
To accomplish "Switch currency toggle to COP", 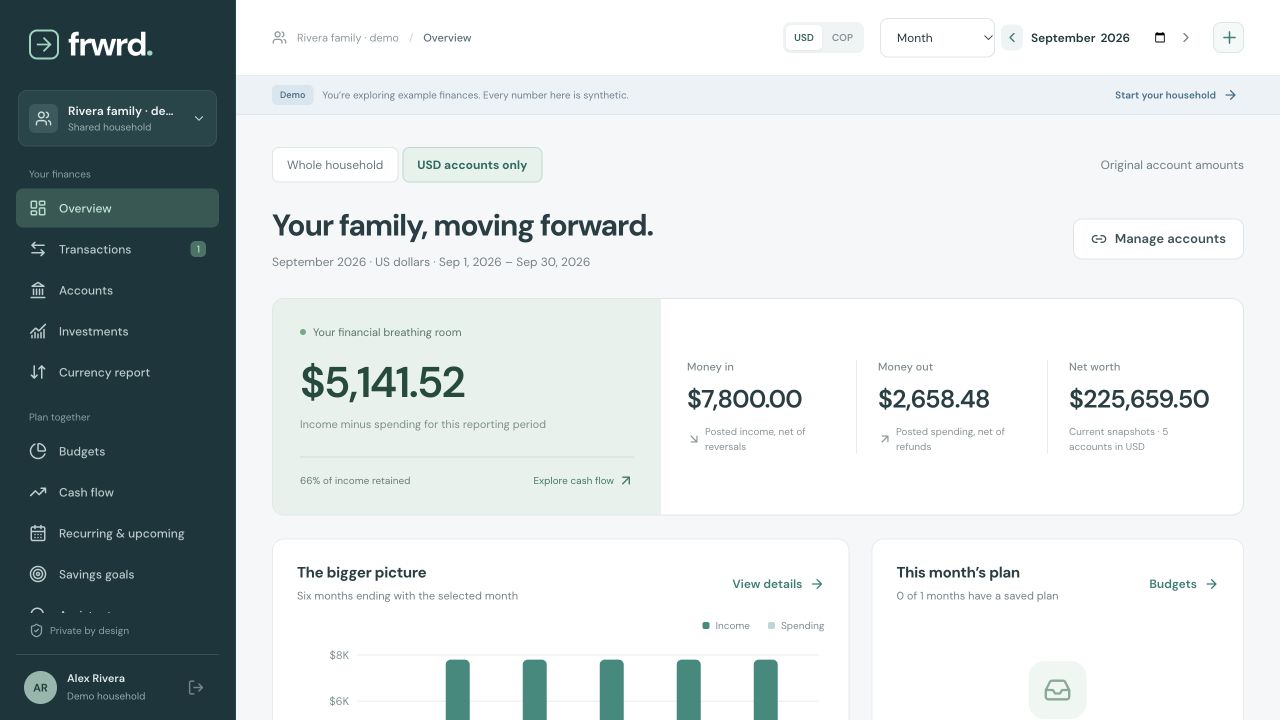I will click(x=843, y=38).
